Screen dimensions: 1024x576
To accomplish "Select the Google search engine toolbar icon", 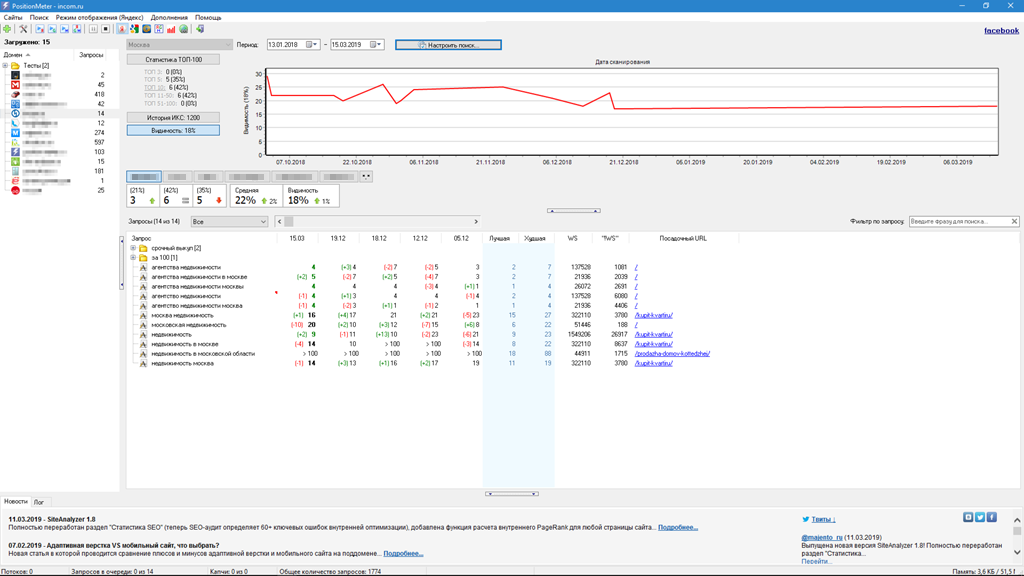I will pos(134,29).
